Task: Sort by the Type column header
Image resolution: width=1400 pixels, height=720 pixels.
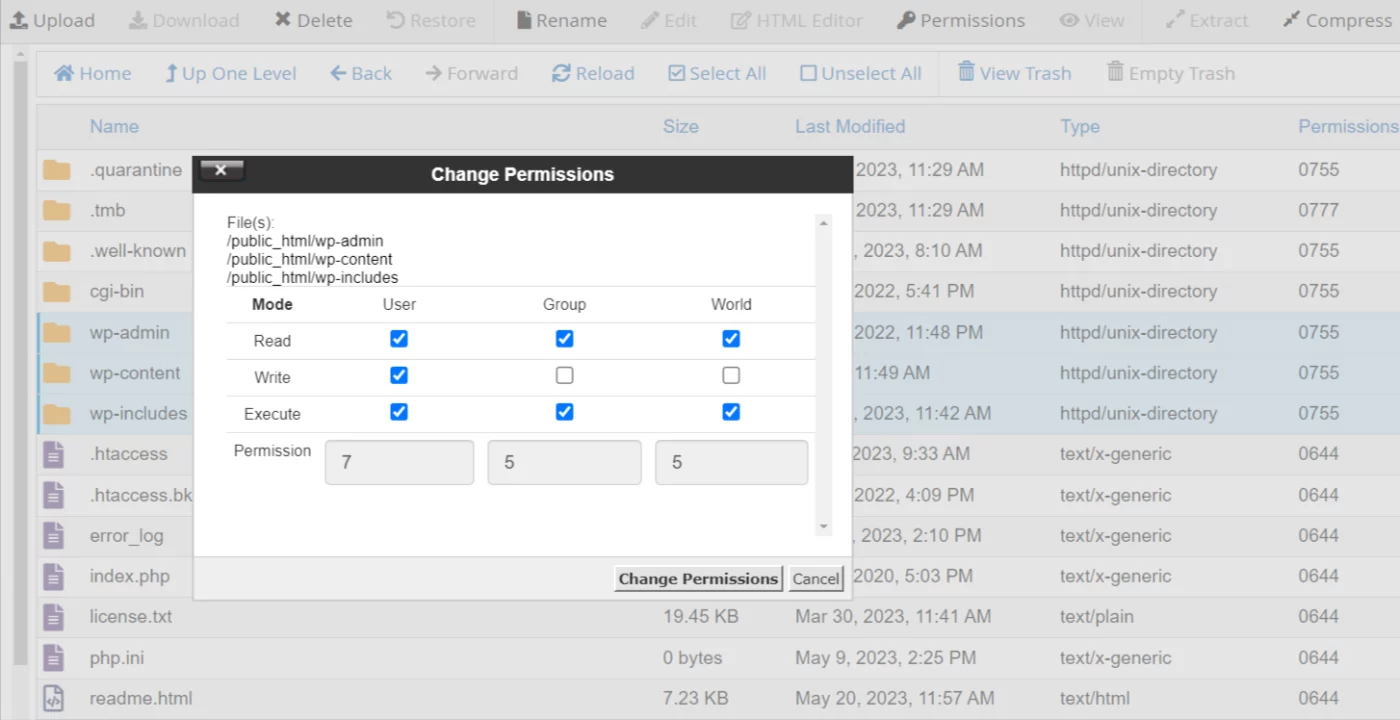Action: pyautogui.click(x=1080, y=127)
